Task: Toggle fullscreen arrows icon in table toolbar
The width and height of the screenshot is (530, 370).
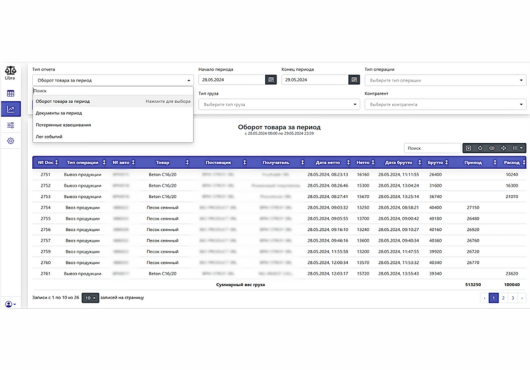Action: [x=503, y=148]
